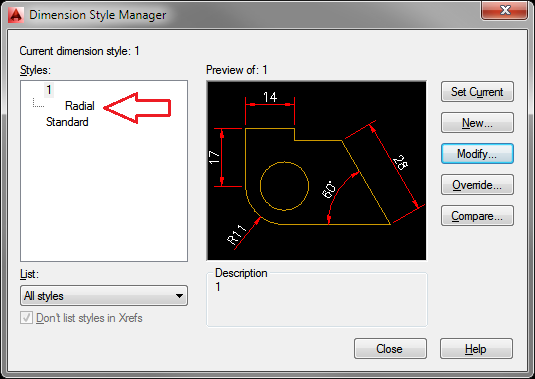Open Help for dimension styles
The width and height of the screenshot is (535, 379).
476,349
